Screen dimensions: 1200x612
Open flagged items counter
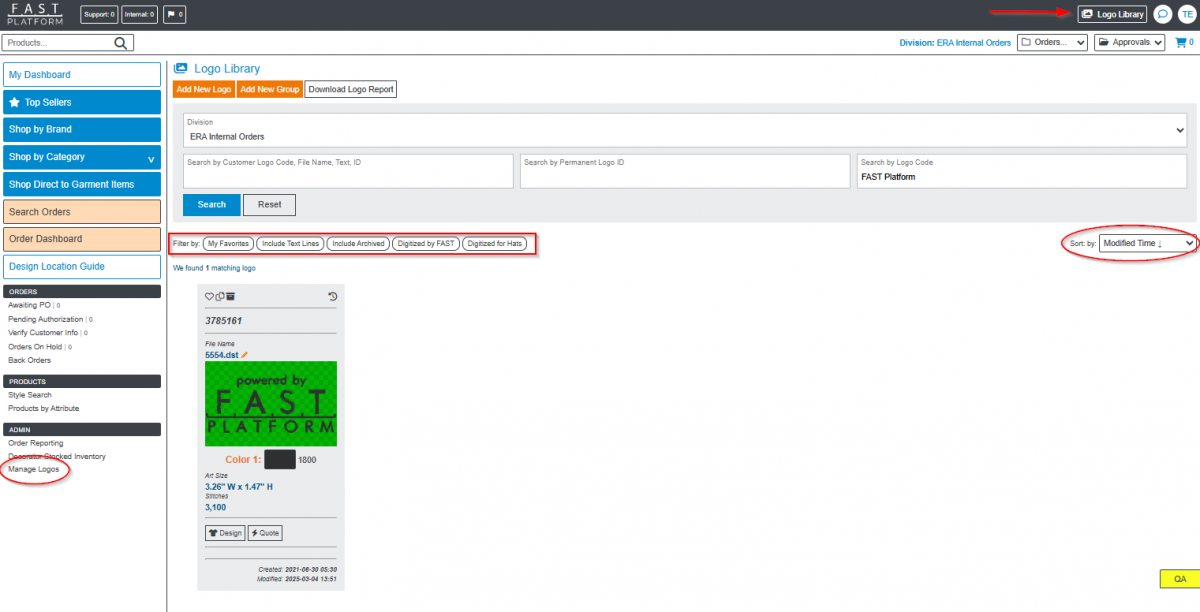click(174, 15)
